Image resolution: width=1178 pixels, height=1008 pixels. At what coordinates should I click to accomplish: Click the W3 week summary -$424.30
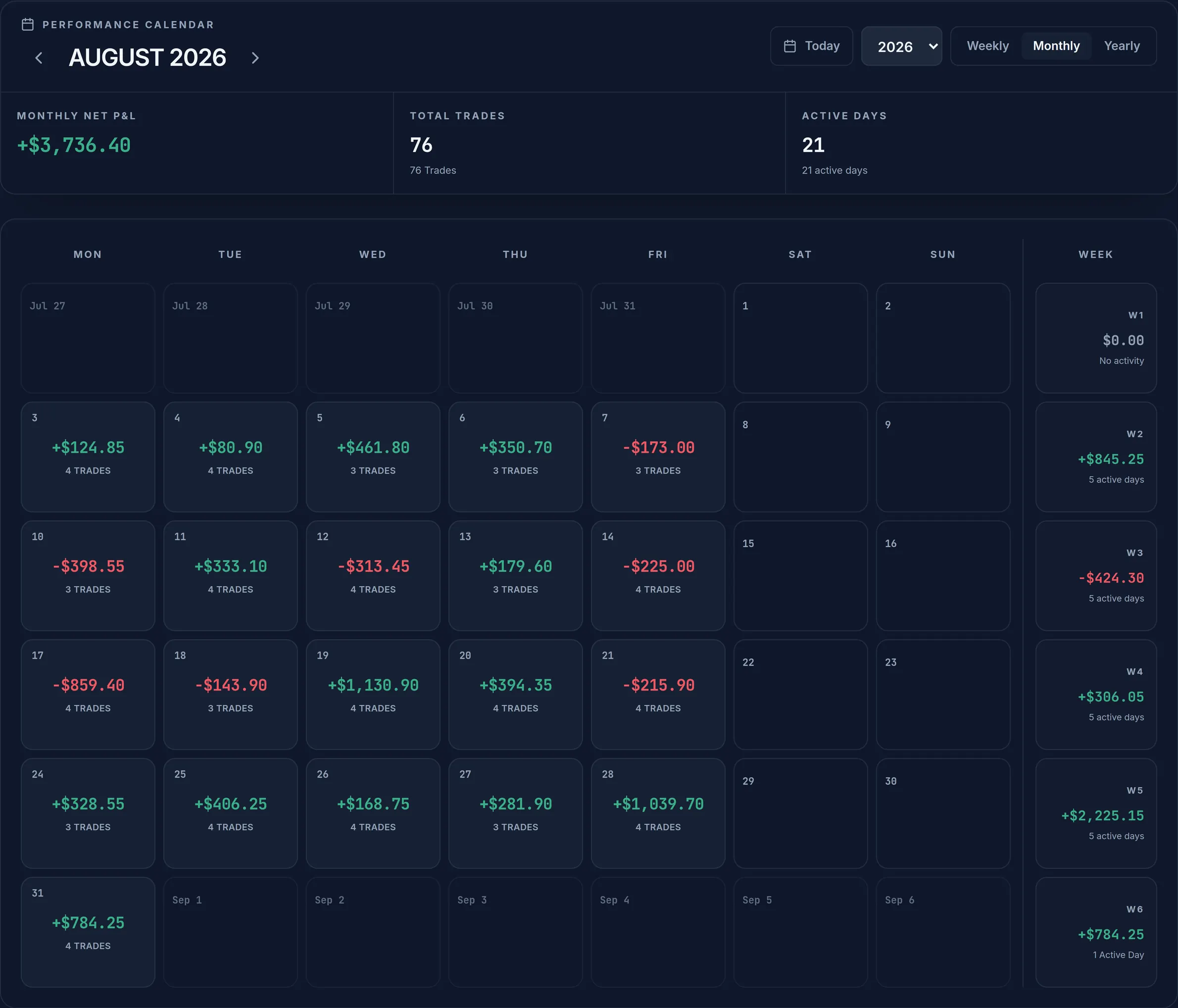pyautogui.click(x=1096, y=576)
